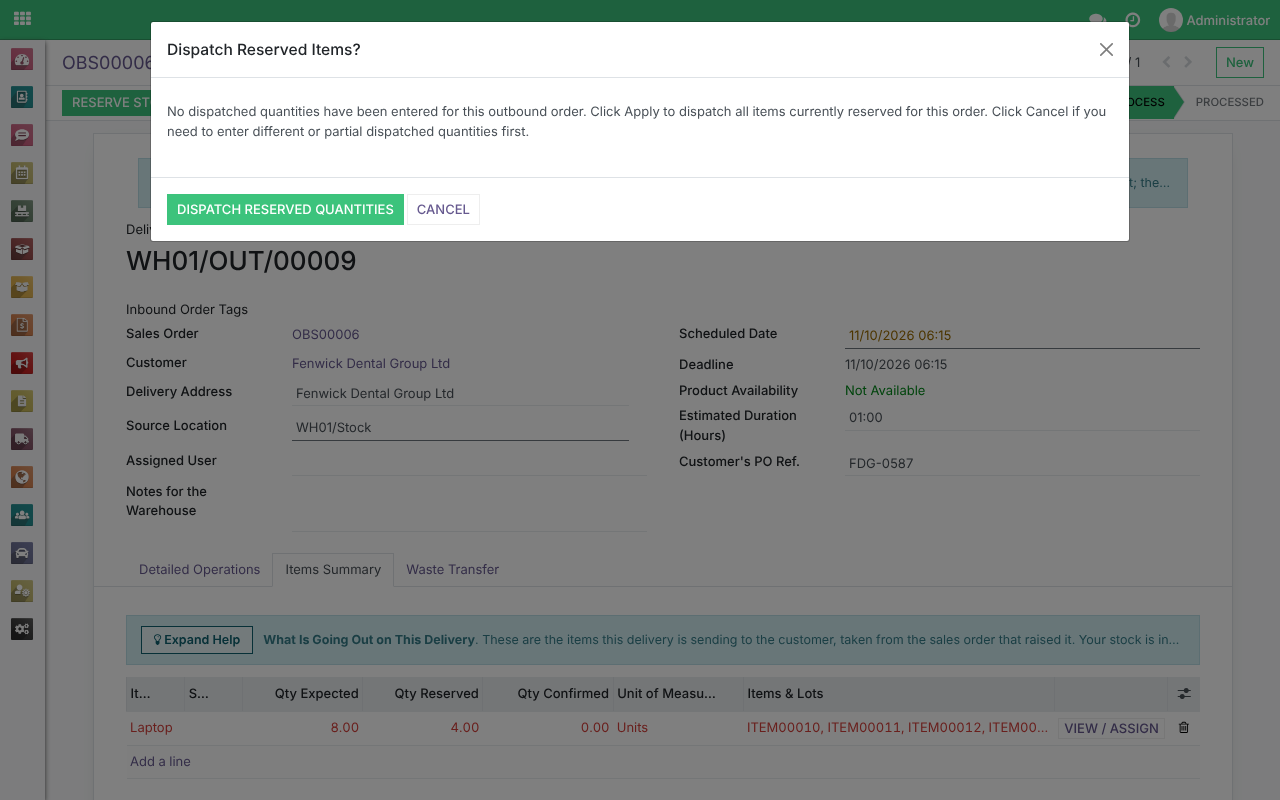The image size is (1280, 800).
Task: Open the Fenwick Dental Group Ltd customer link
Action: click(371, 363)
